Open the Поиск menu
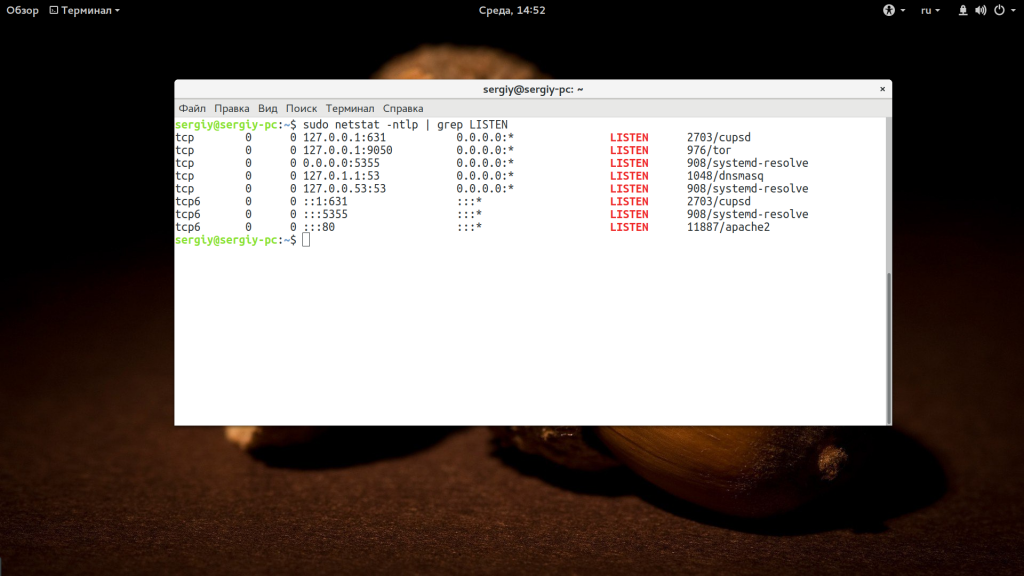Screen dimensions: 1024x576 point(301,108)
